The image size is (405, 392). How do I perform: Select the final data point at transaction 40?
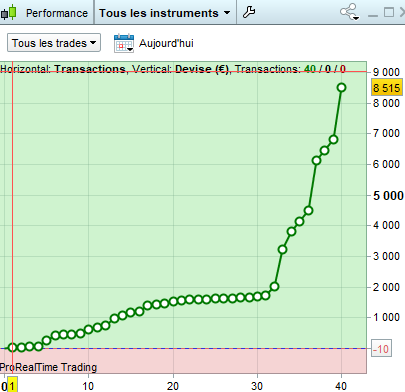click(341, 88)
